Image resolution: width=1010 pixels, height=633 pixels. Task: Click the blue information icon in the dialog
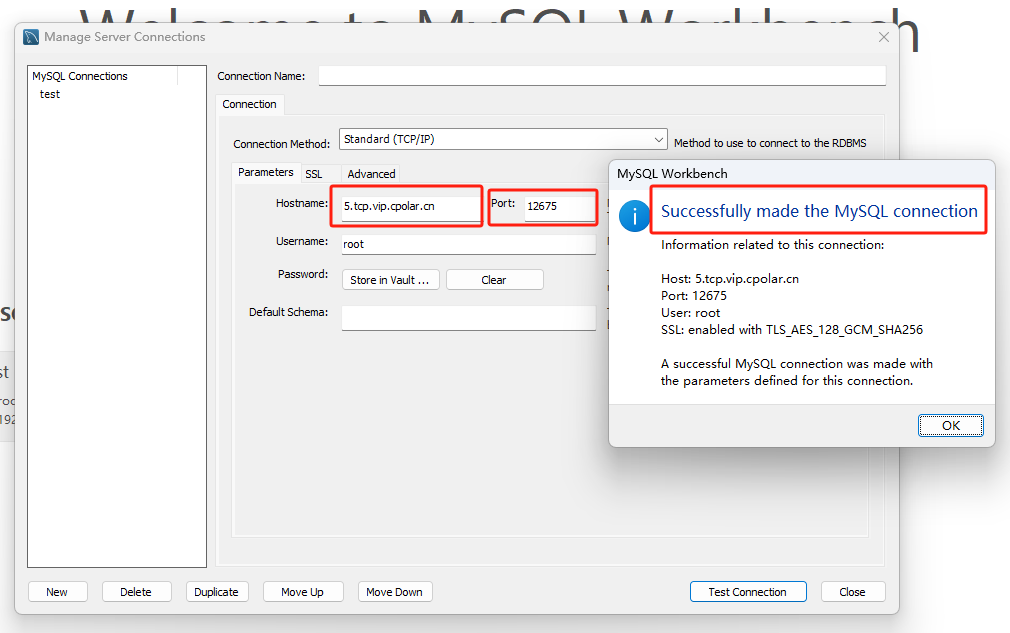click(634, 216)
